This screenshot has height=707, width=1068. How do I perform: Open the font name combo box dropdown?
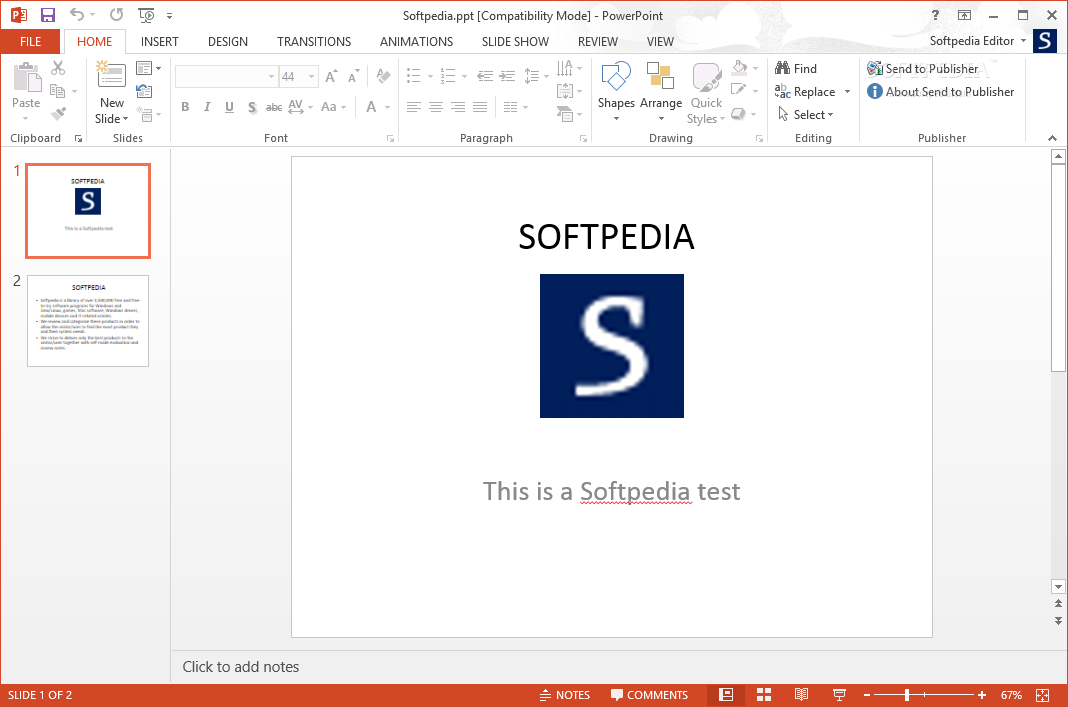click(271, 76)
